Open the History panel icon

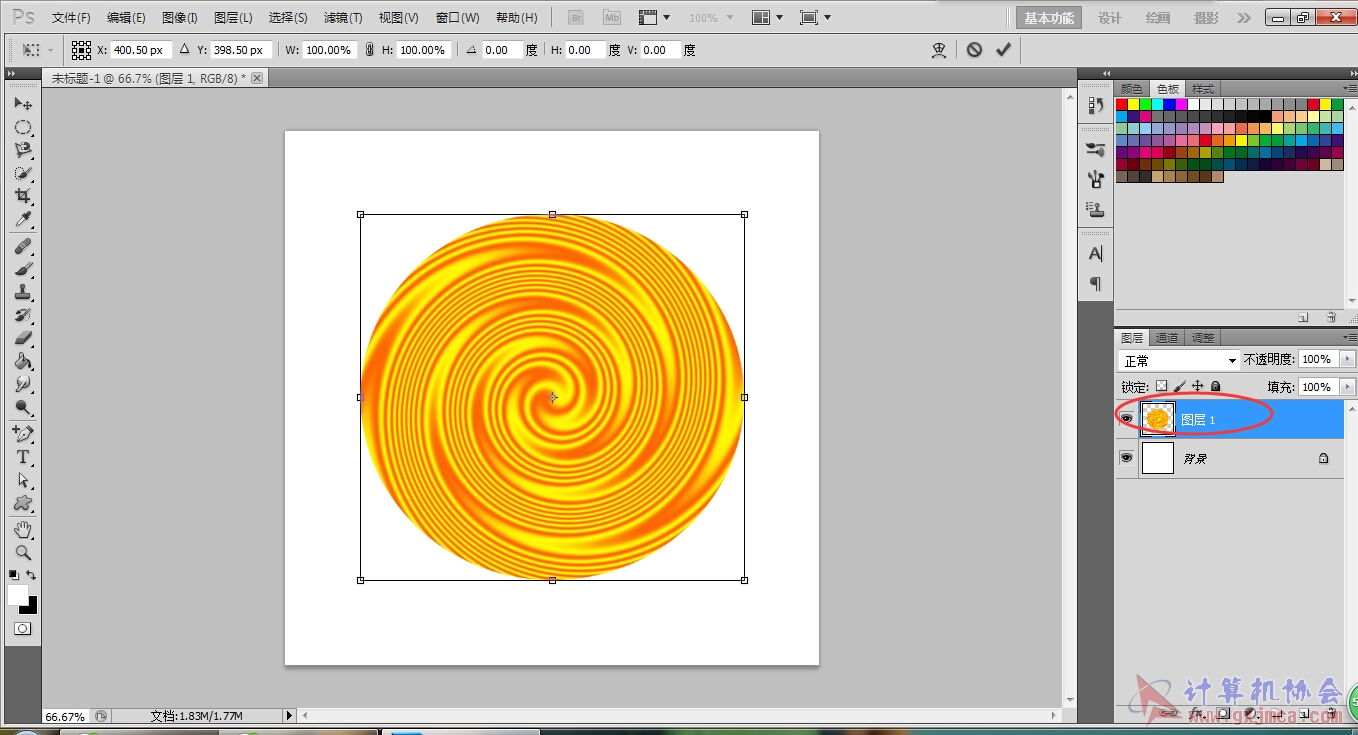point(1096,105)
